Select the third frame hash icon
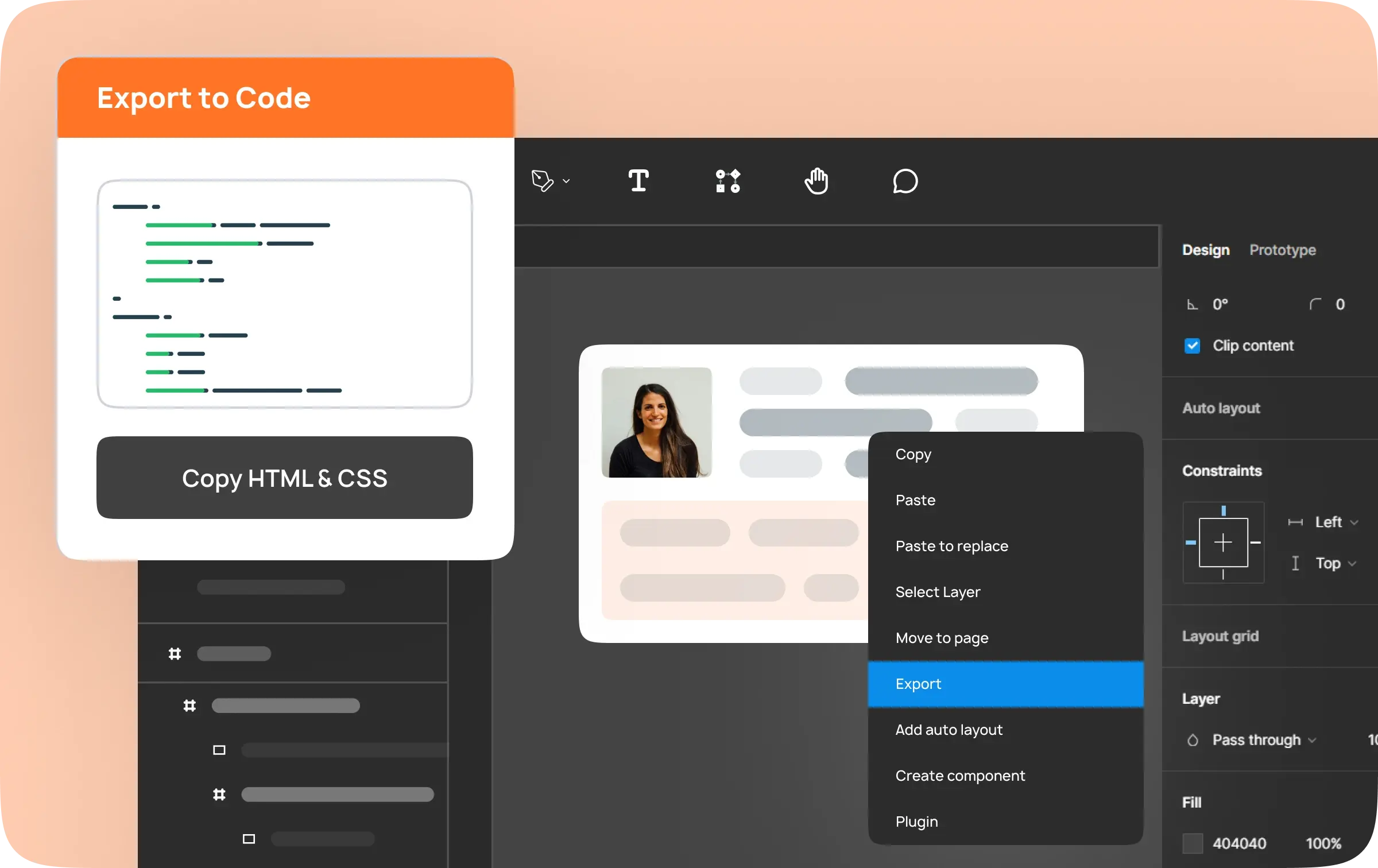Image resolution: width=1378 pixels, height=868 pixels. pos(219,795)
